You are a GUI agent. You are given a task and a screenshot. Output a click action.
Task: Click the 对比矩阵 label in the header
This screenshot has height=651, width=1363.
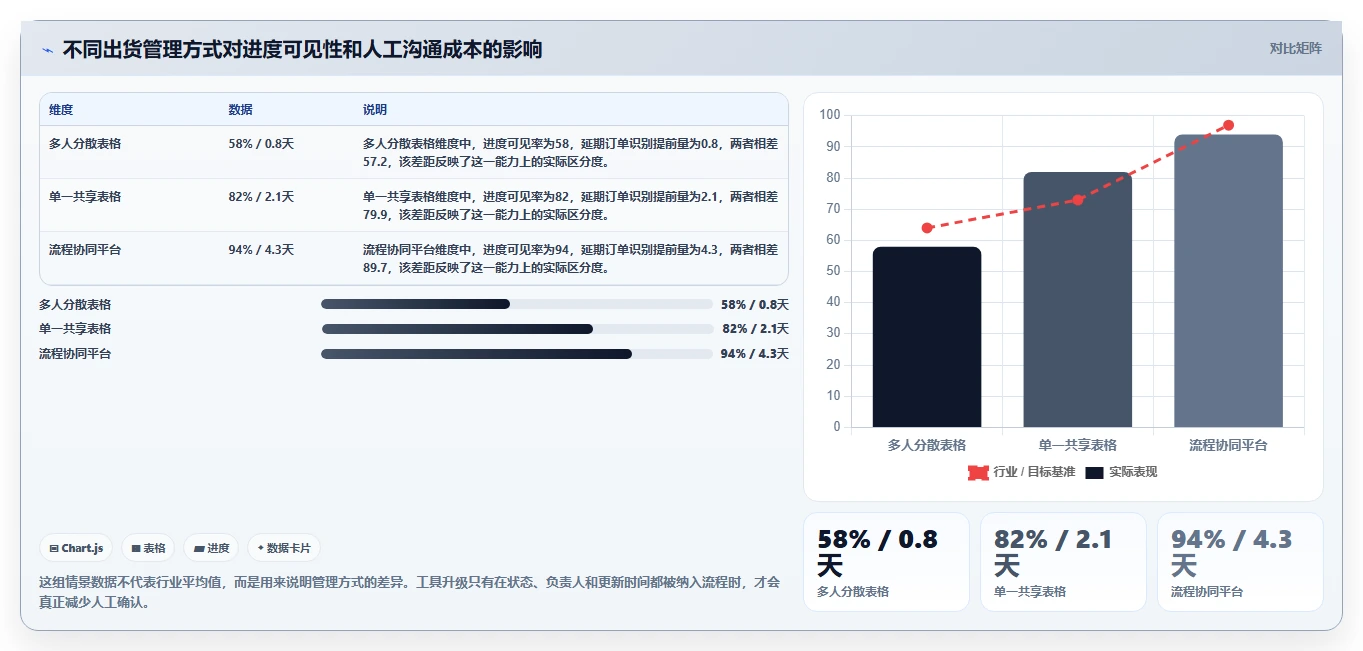[x=1295, y=48]
